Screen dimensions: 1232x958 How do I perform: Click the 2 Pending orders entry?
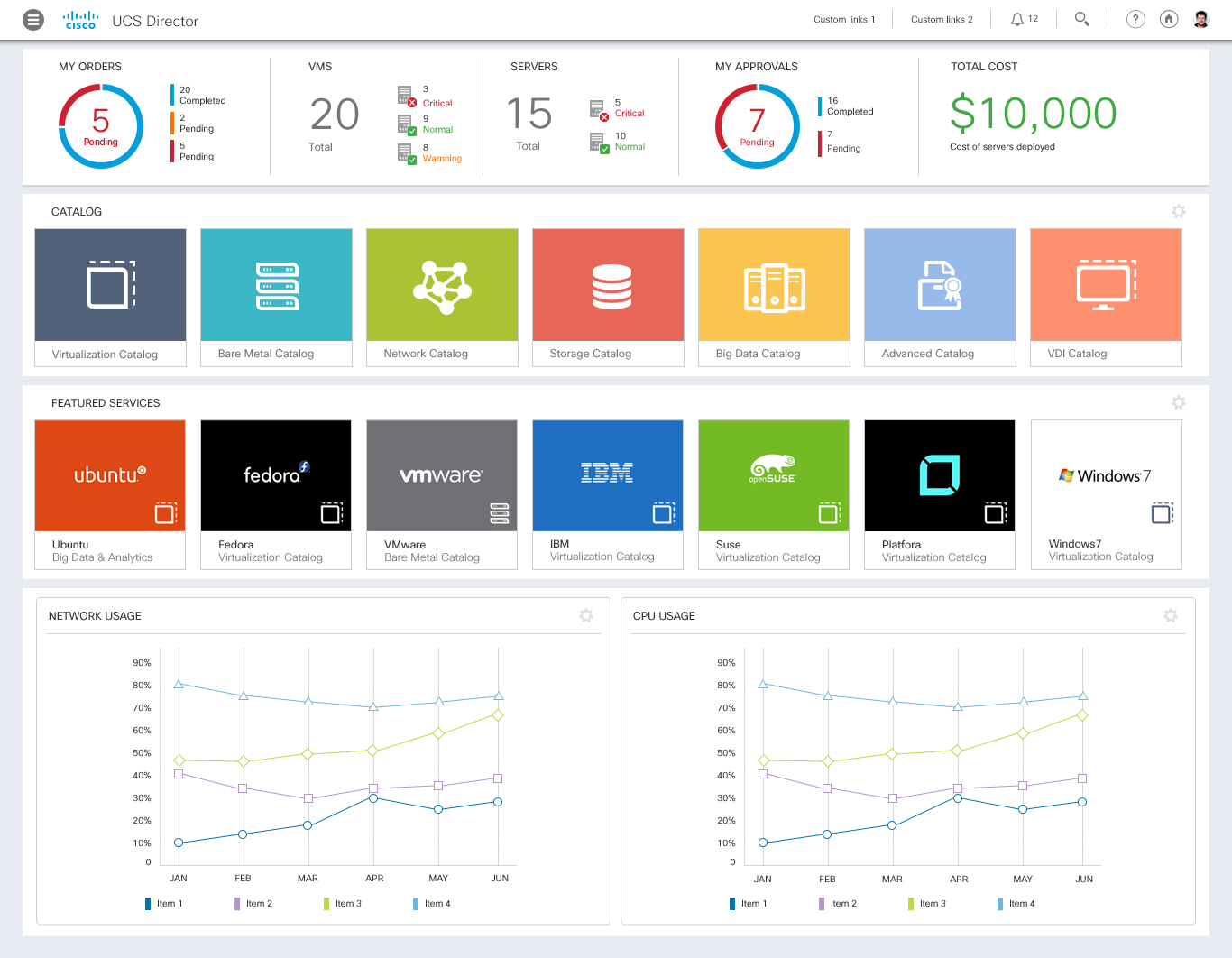point(193,123)
